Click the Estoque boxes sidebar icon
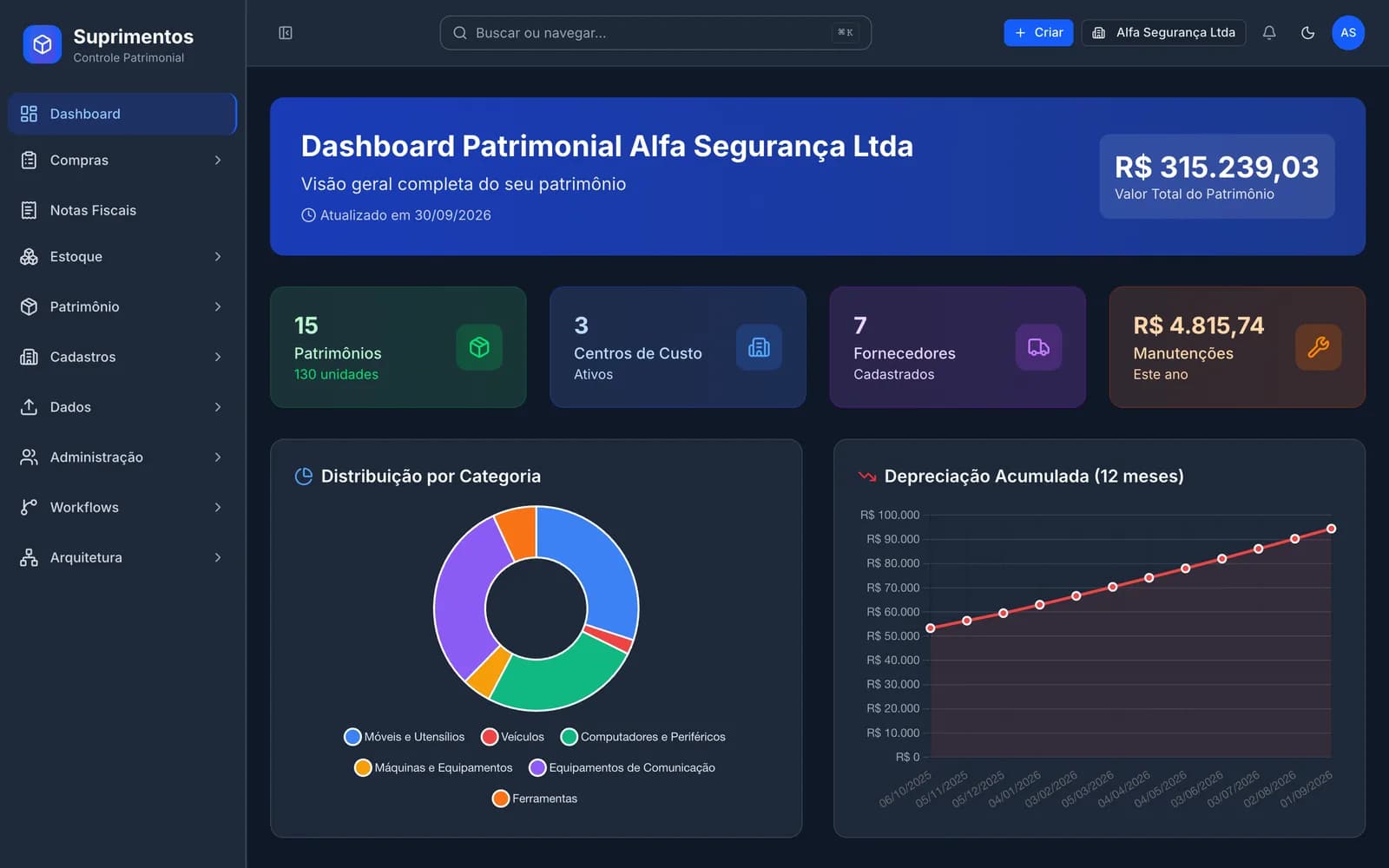The height and width of the screenshot is (868, 1389). (x=29, y=257)
